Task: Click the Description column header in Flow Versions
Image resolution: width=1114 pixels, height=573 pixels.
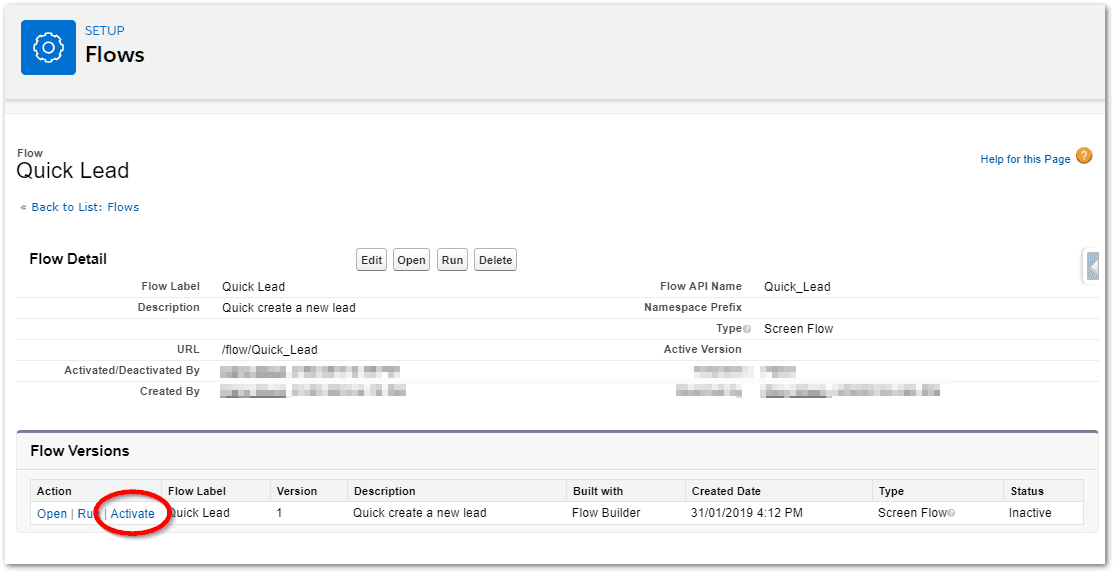Action: pos(384,491)
